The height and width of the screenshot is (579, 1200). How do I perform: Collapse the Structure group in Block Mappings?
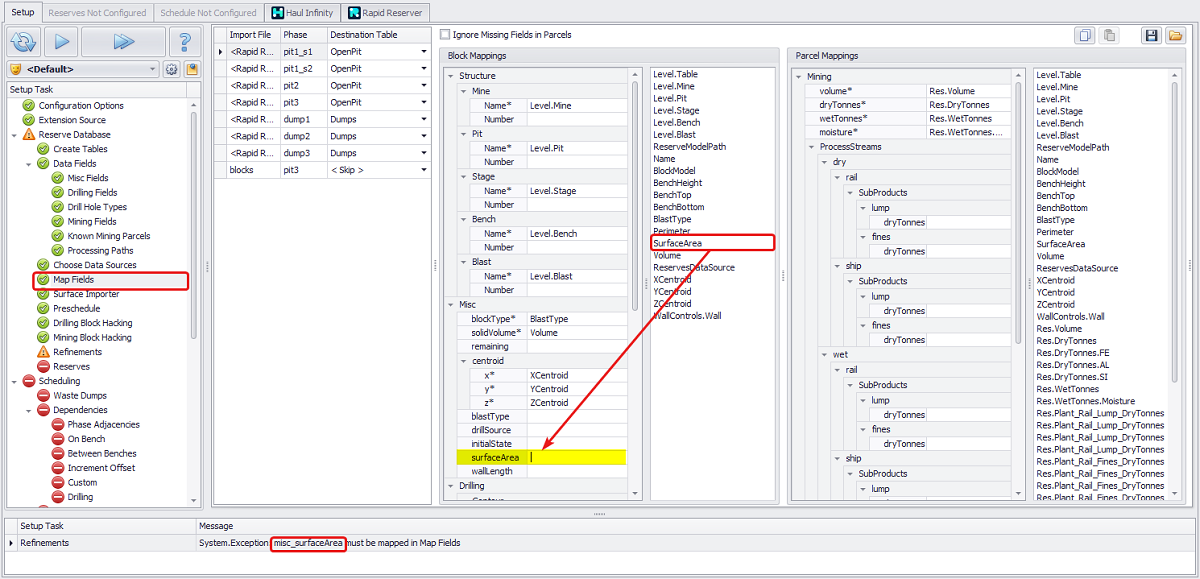[x=451, y=76]
